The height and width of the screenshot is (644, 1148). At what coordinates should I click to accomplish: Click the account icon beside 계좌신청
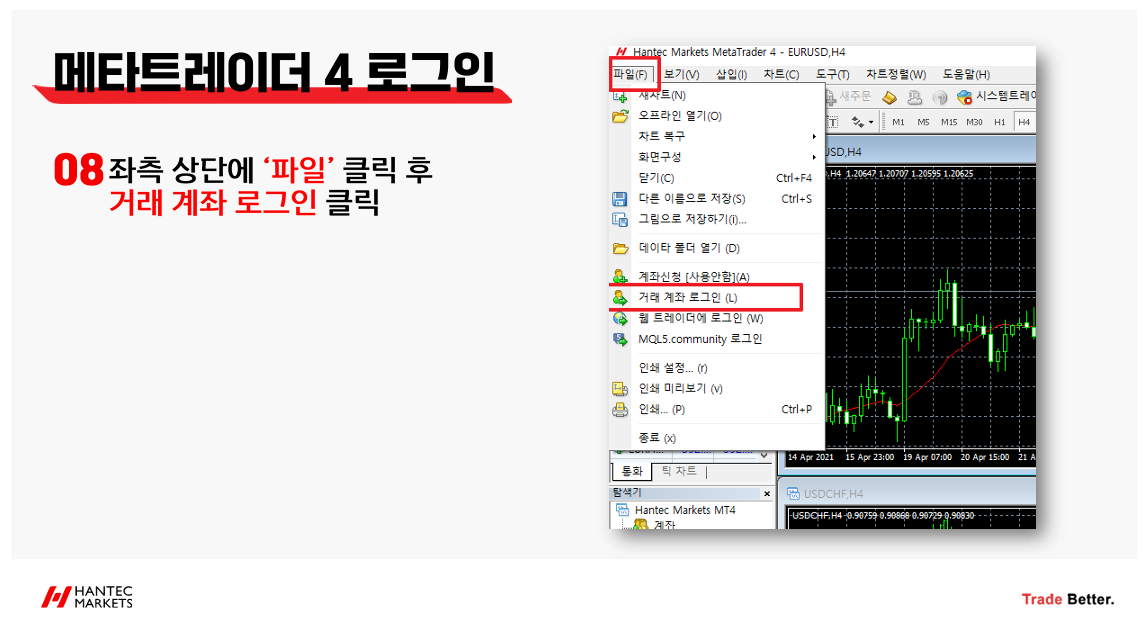619,276
